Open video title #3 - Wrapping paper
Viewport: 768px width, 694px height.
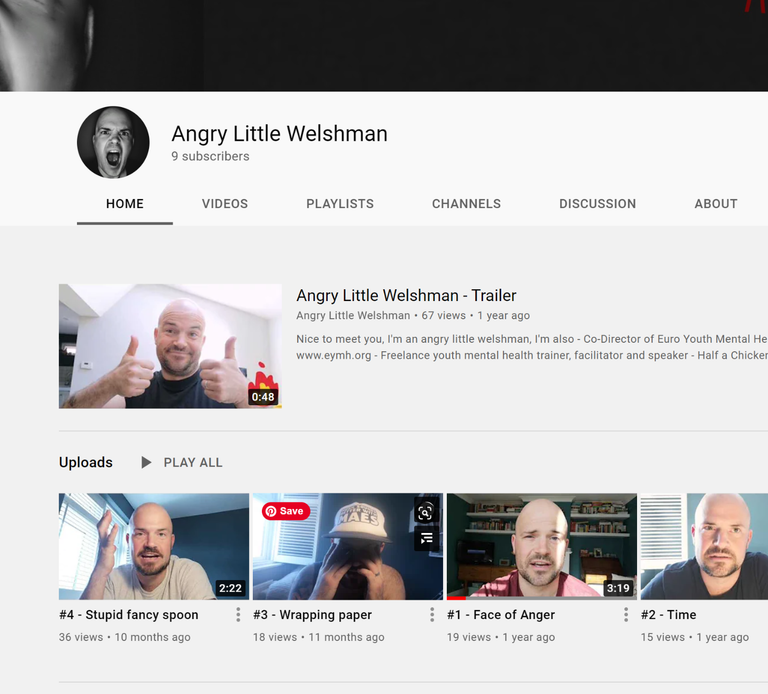[312, 615]
